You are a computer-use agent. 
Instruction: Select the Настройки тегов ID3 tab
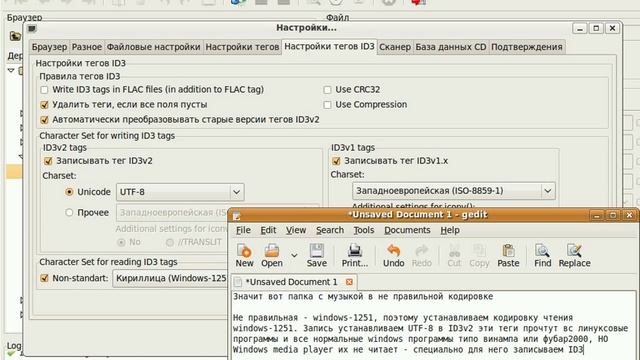click(x=329, y=46)
